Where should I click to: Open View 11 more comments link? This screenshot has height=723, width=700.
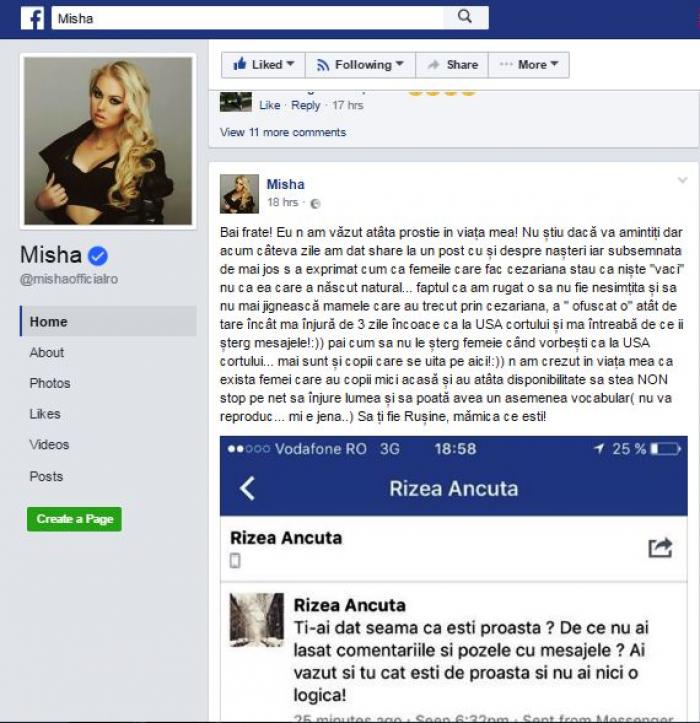[x=283, y=132]
